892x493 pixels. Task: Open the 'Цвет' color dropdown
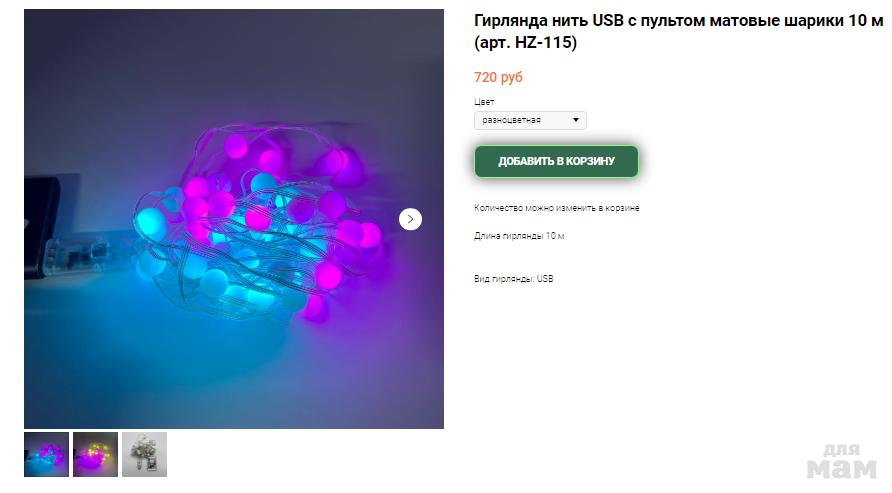[x=530, y=120]
